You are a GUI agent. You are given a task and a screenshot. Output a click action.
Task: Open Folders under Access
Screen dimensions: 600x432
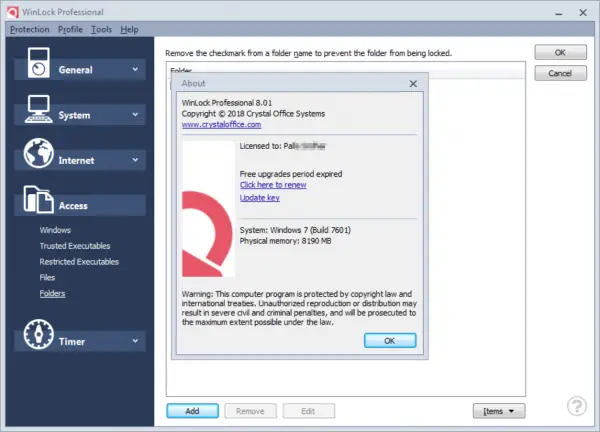[x=52, y=293]
